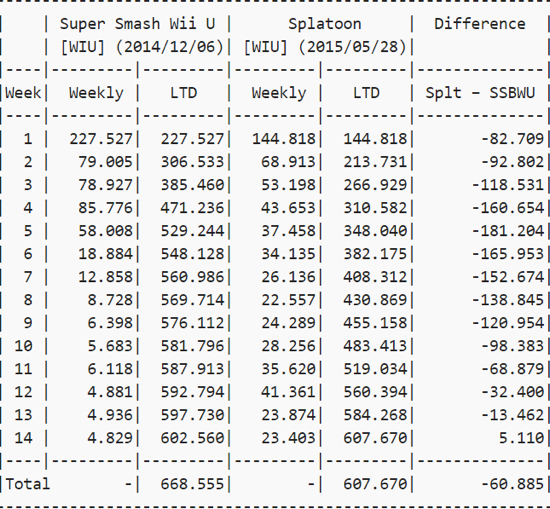The width and height of the screenshot is (550, 509).
Task: Select Splatoon LTD value 348.040
Action: (x=375, y=231)
